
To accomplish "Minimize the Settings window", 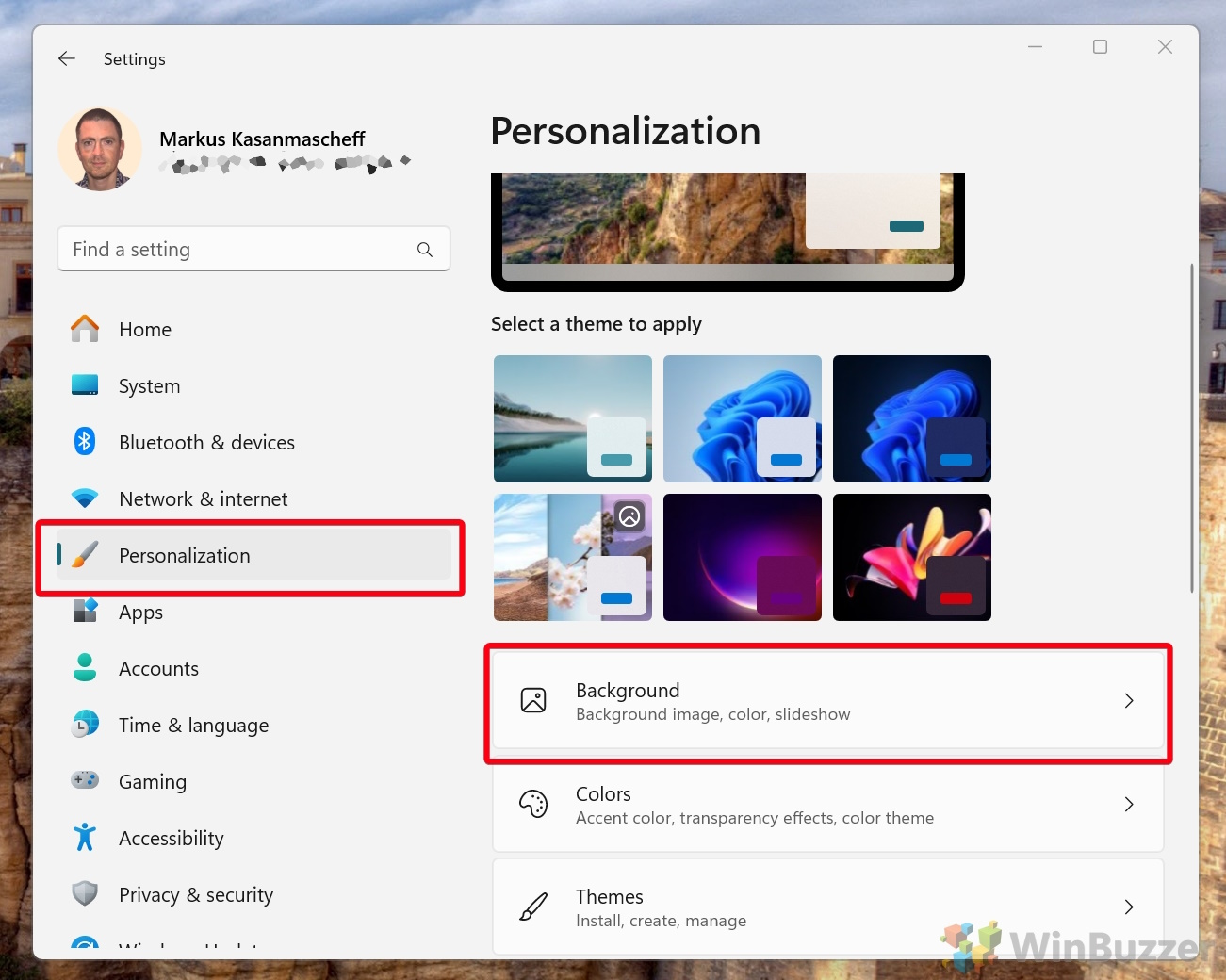I will 1035,46.
